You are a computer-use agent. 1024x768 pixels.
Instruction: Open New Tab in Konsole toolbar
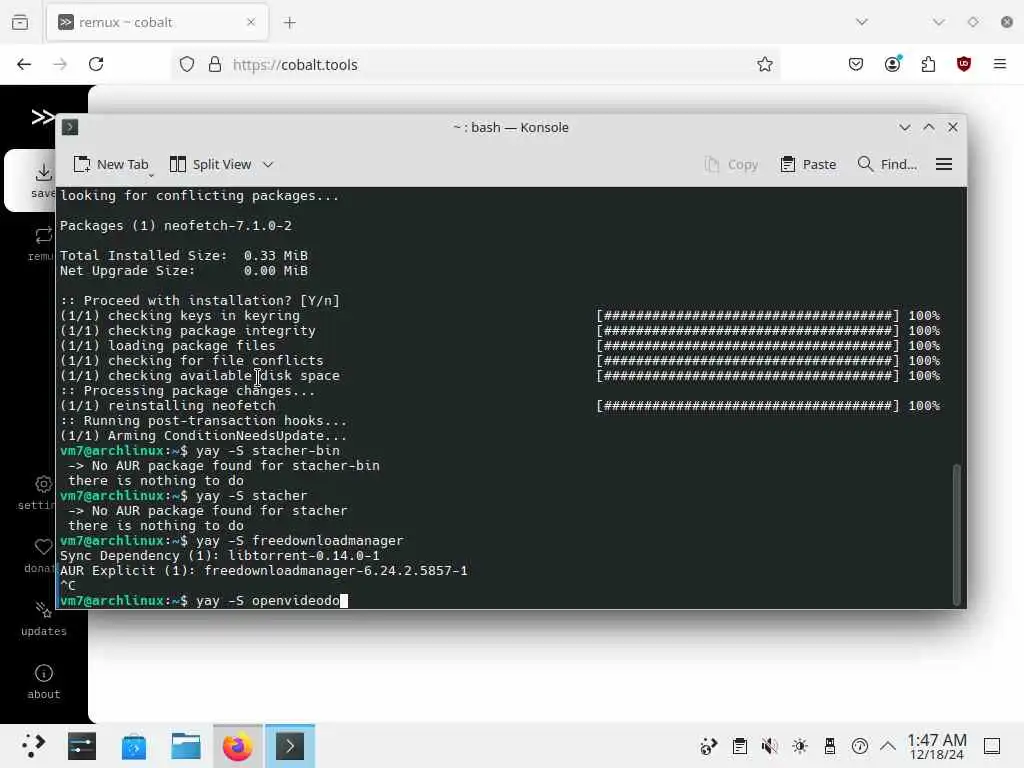[111, 165]
